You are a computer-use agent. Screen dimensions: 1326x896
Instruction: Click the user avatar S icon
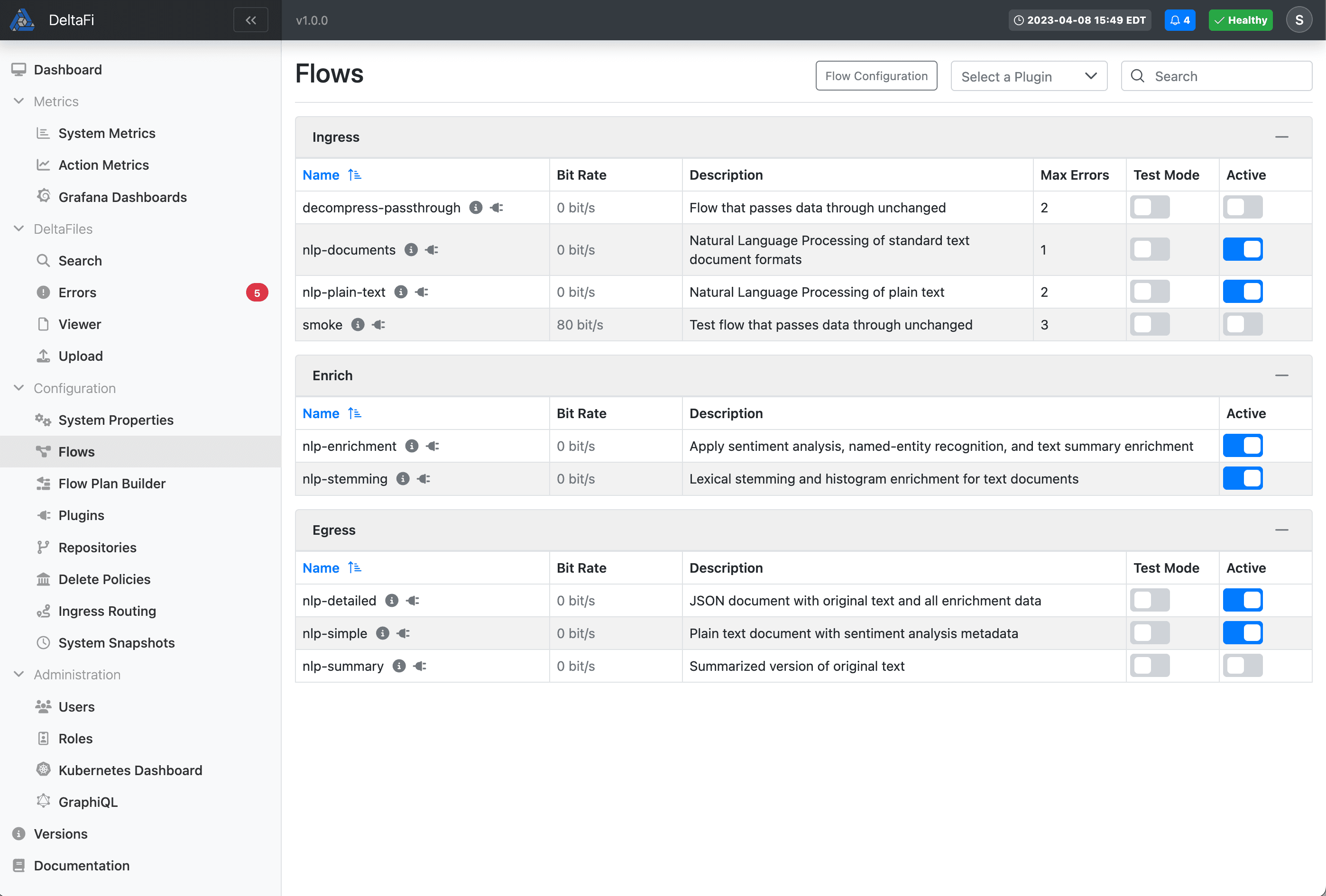click(1298, 20)
